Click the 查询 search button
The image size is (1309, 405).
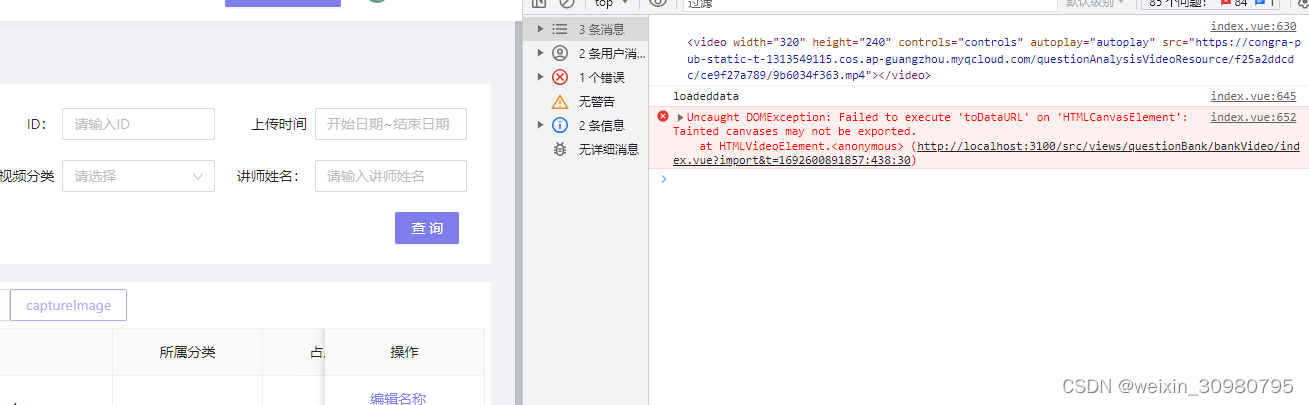427,228
